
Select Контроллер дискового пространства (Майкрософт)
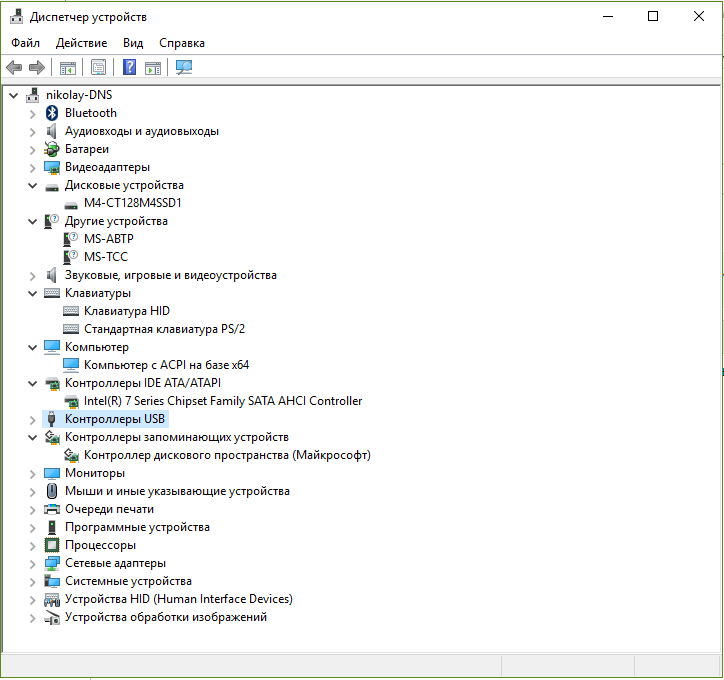[x=227, y=456]
